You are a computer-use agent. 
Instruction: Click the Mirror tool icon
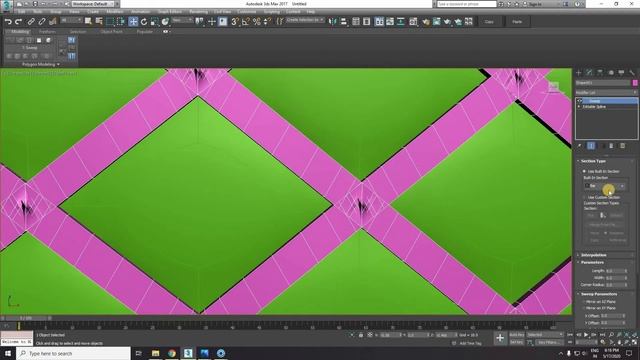[333, 22]
